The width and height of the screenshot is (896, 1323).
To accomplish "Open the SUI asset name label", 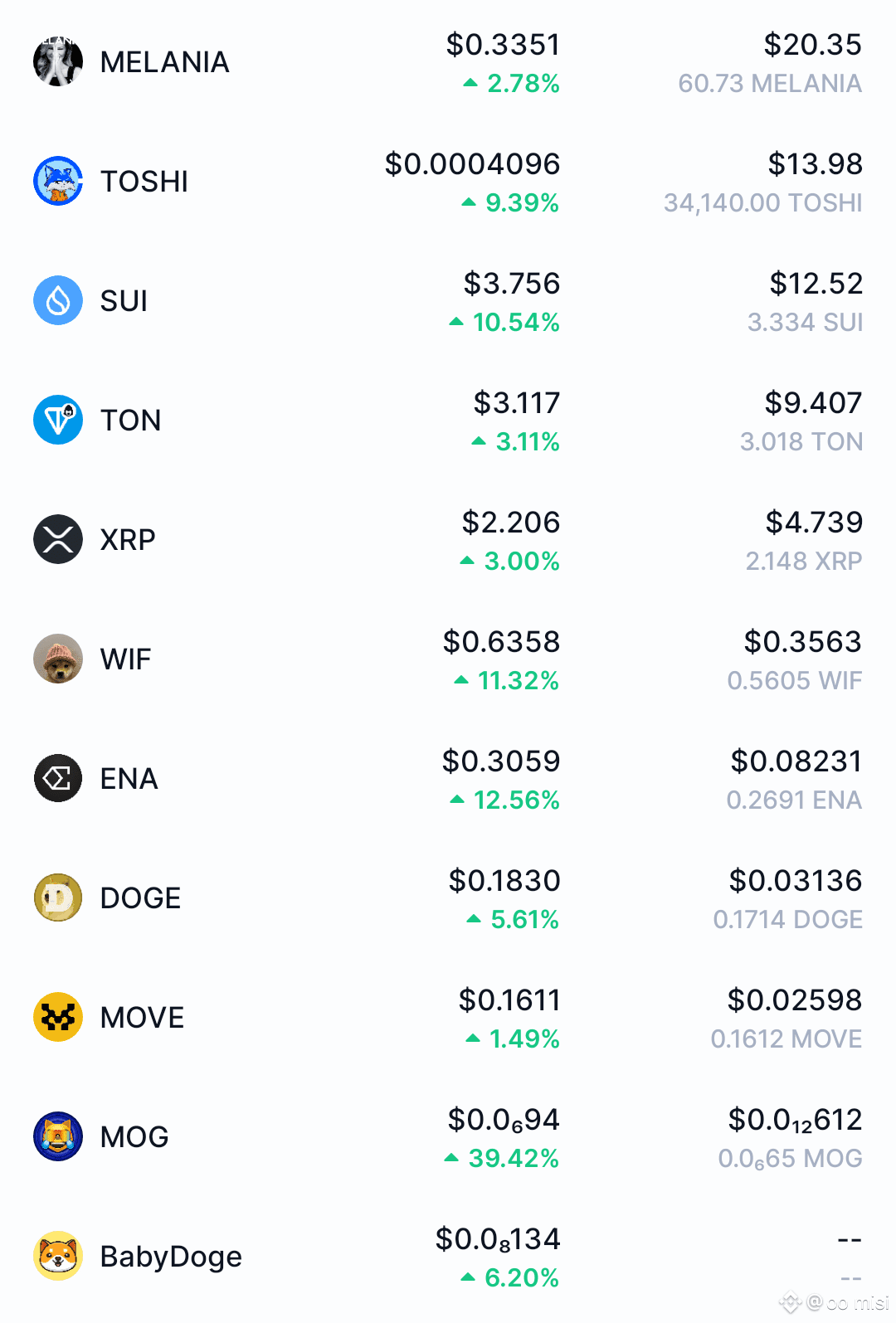I will 124,301.
